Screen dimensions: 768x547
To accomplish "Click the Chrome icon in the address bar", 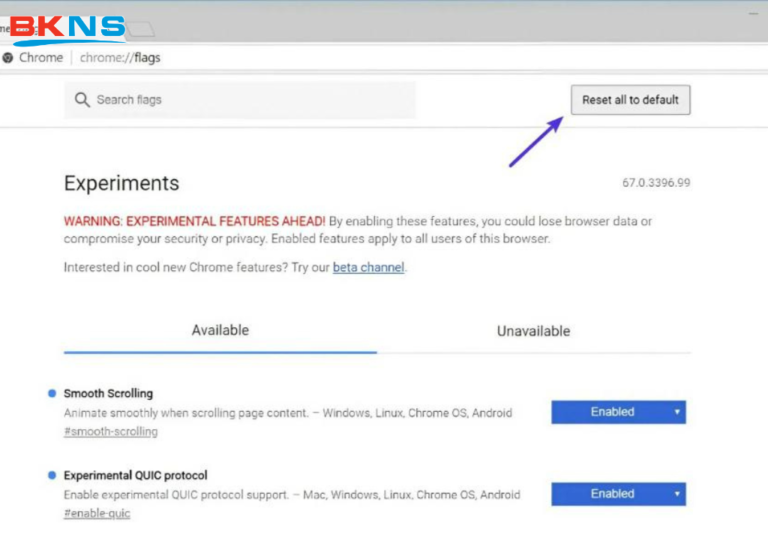I will (8, 58).
